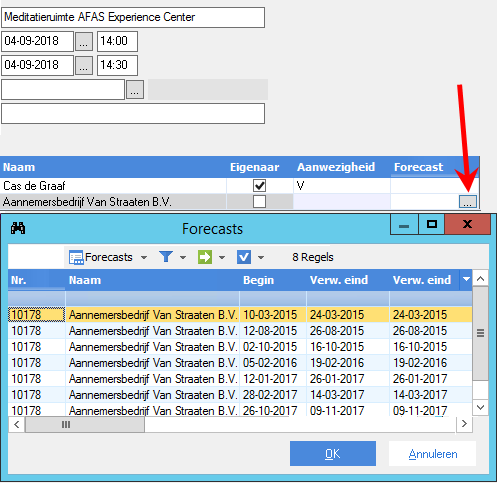Expand the green arrow dropdown
This screenshot has height=483, width=497.
coord(222,257)
